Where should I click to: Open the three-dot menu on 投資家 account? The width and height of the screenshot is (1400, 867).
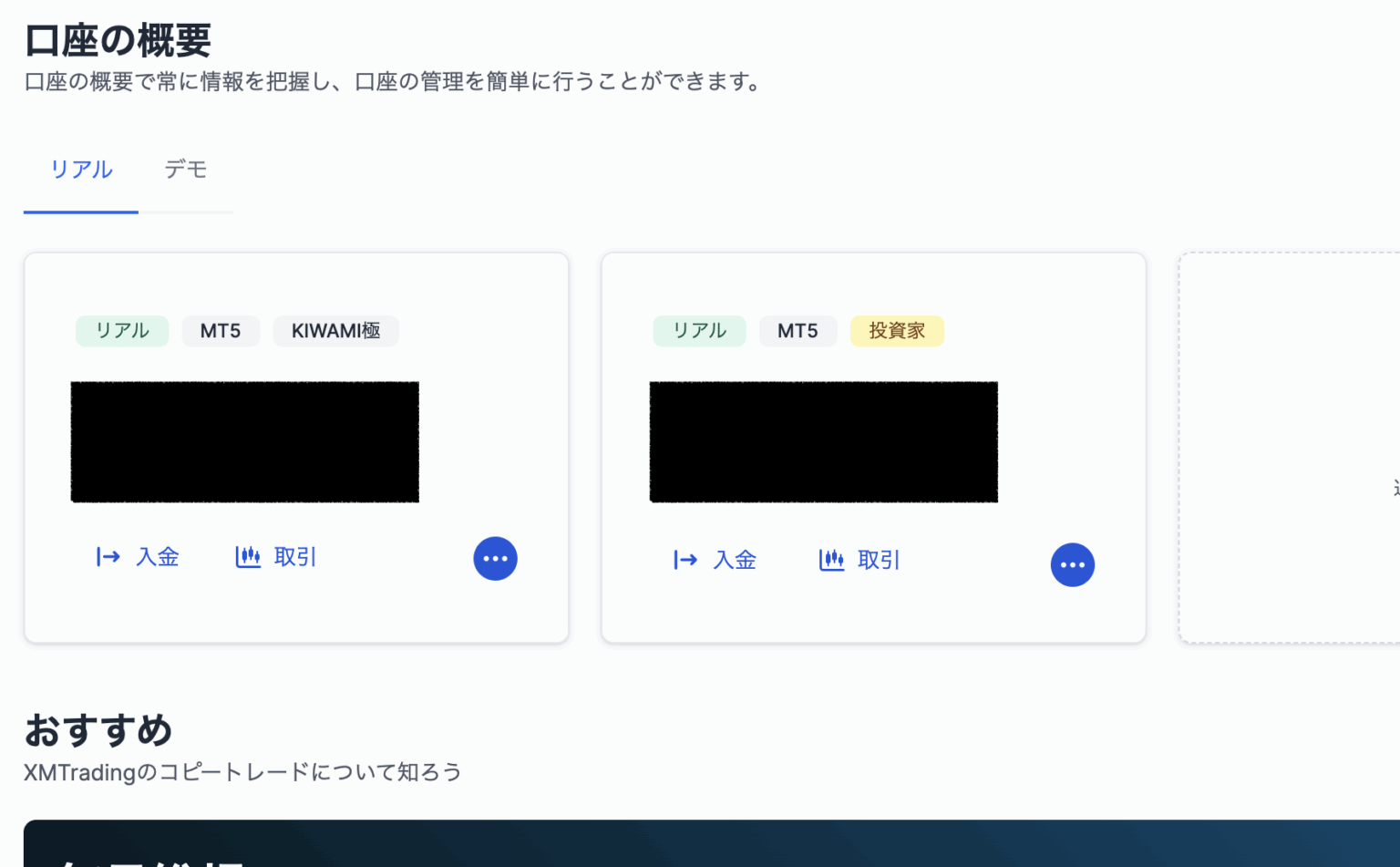pyautogui.click(x=1073, y=564)
